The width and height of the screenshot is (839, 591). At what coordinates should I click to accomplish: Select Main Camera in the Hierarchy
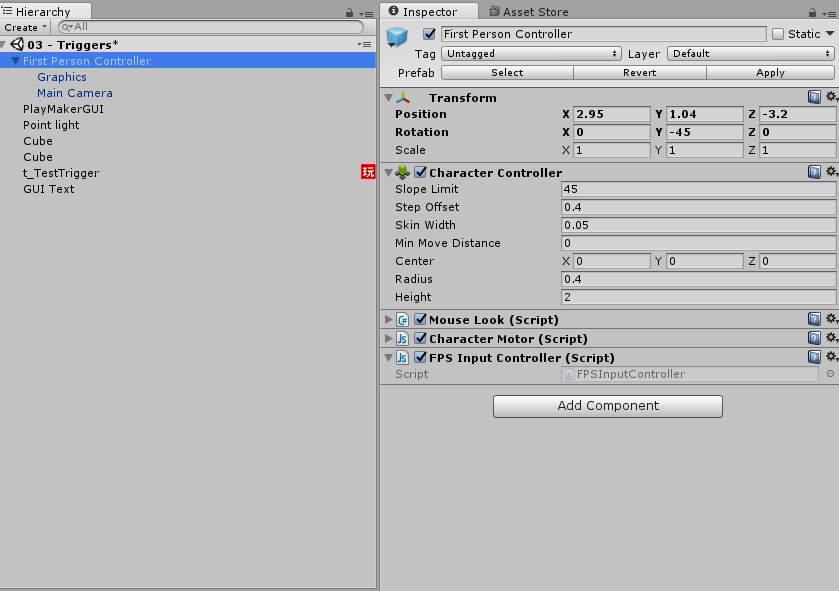(x=75, y=93)
